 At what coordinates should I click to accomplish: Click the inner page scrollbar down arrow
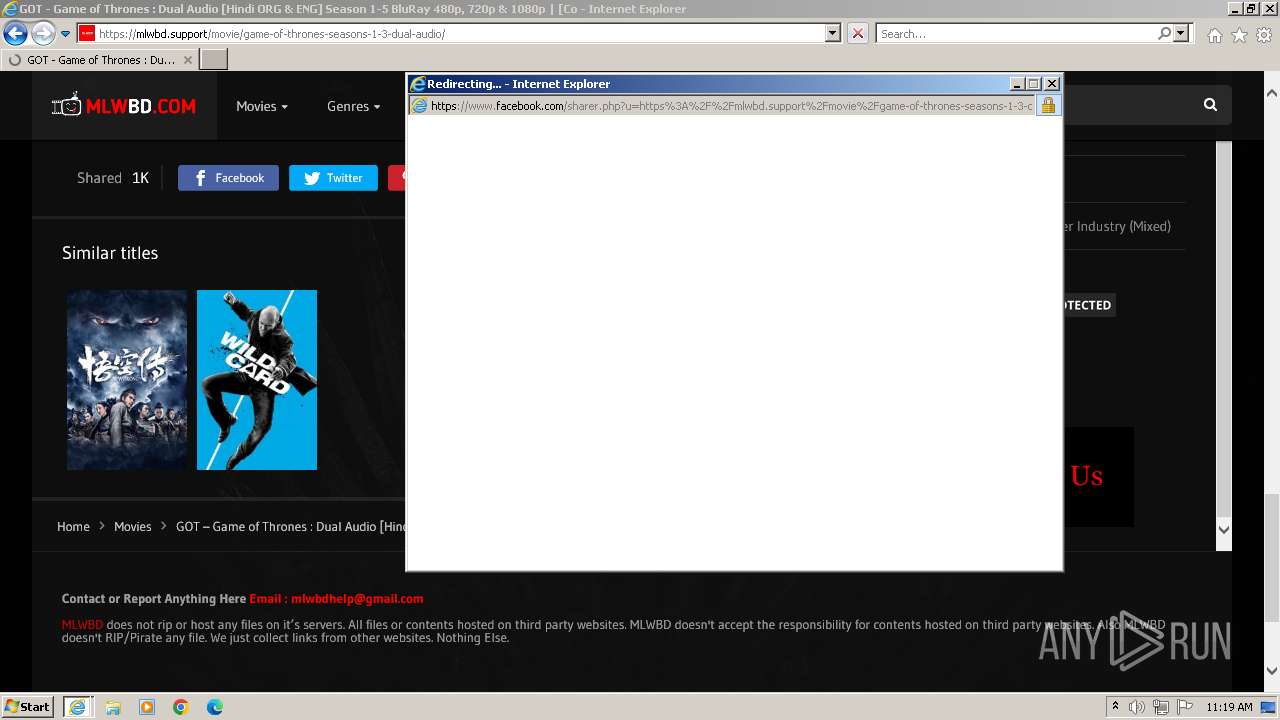1223,529
